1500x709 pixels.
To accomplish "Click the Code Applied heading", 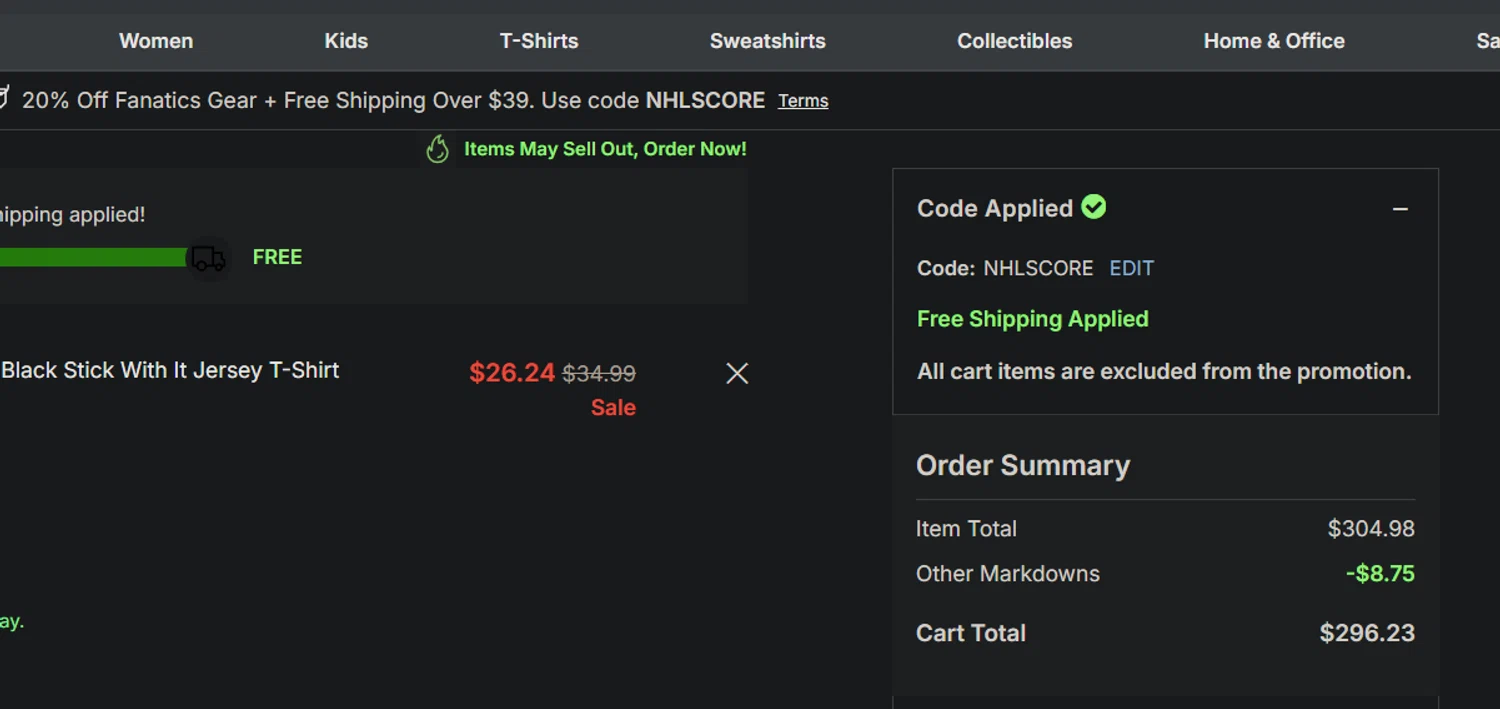I will pos(995,208).
